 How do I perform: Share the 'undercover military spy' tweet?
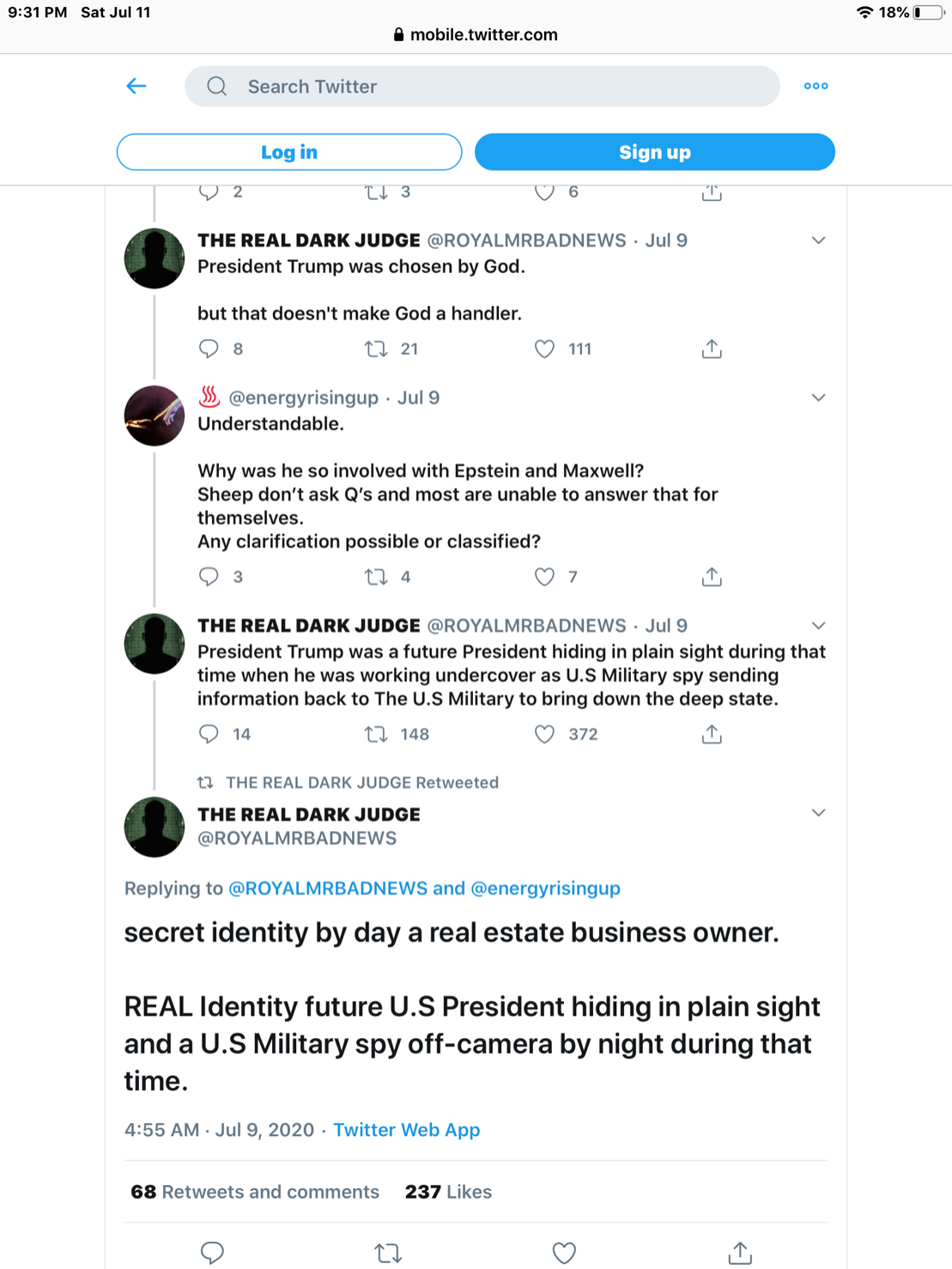[x=712, y=734]
